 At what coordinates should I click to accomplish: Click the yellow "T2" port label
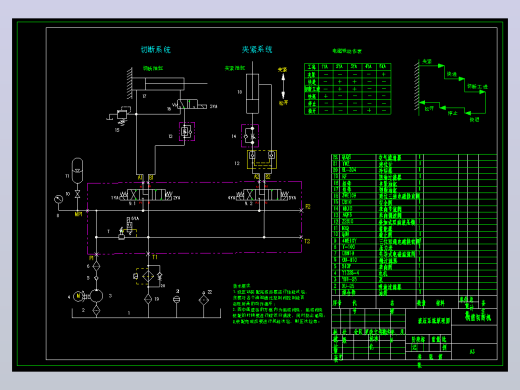(307, 241)
